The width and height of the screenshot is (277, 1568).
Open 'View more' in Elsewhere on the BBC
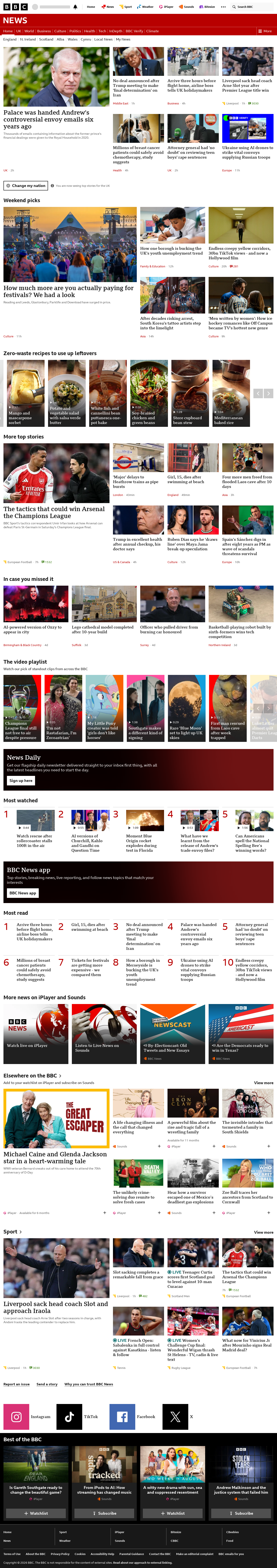click(264, 1083)
